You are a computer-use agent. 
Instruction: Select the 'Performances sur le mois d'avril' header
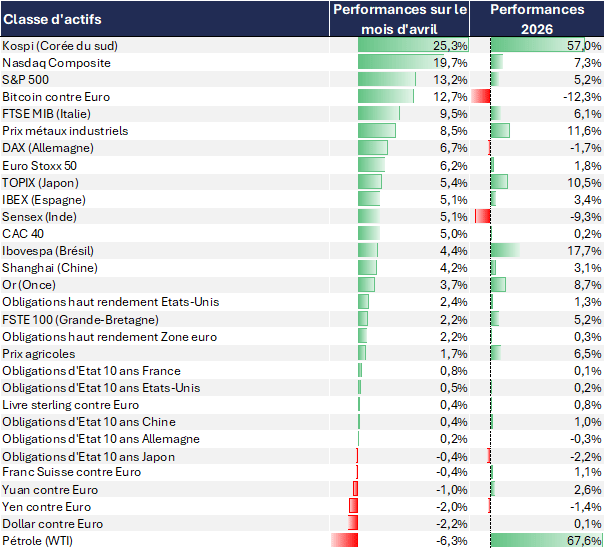coord(400,19)
